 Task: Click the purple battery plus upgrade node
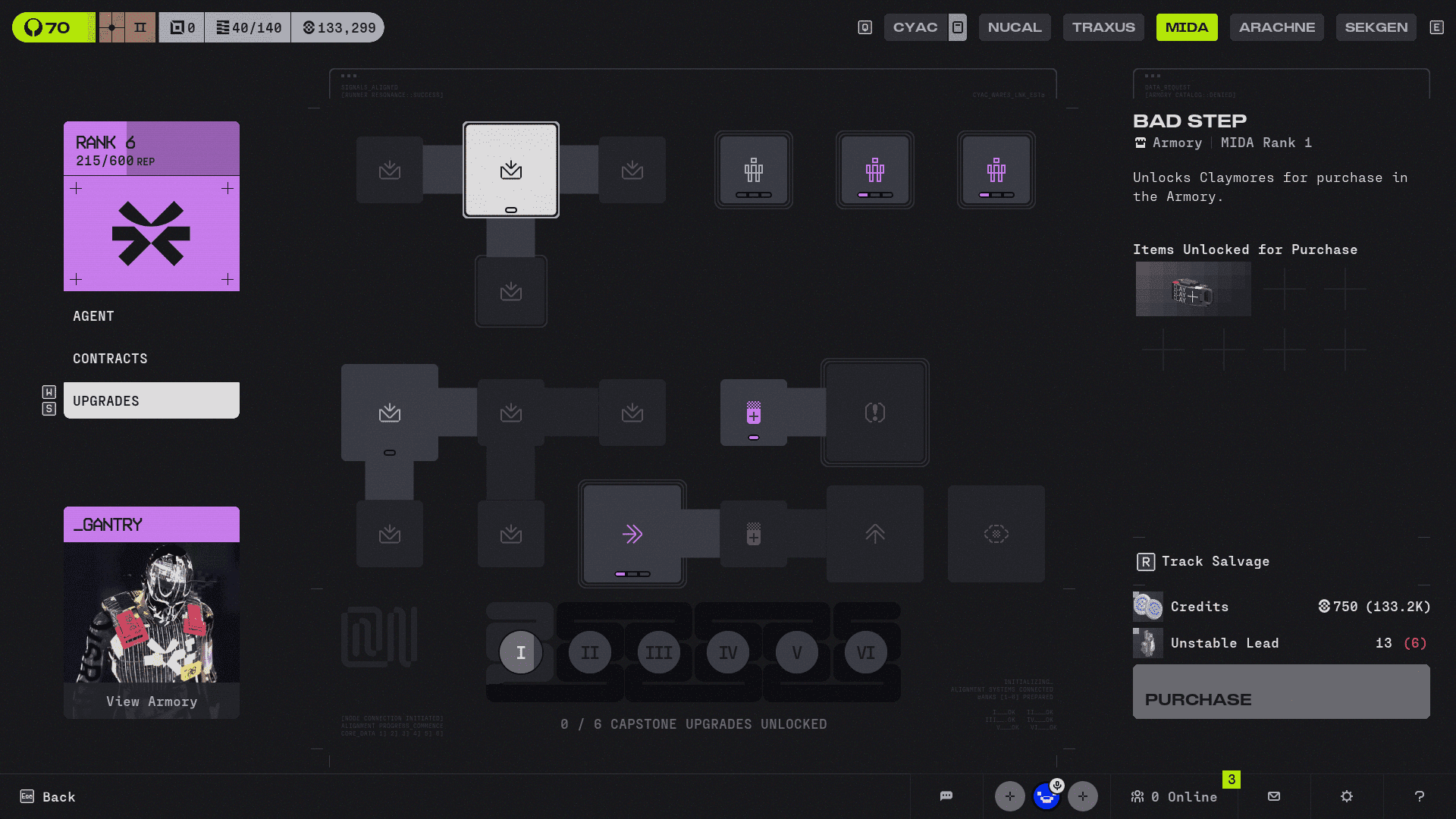[753, 413]
